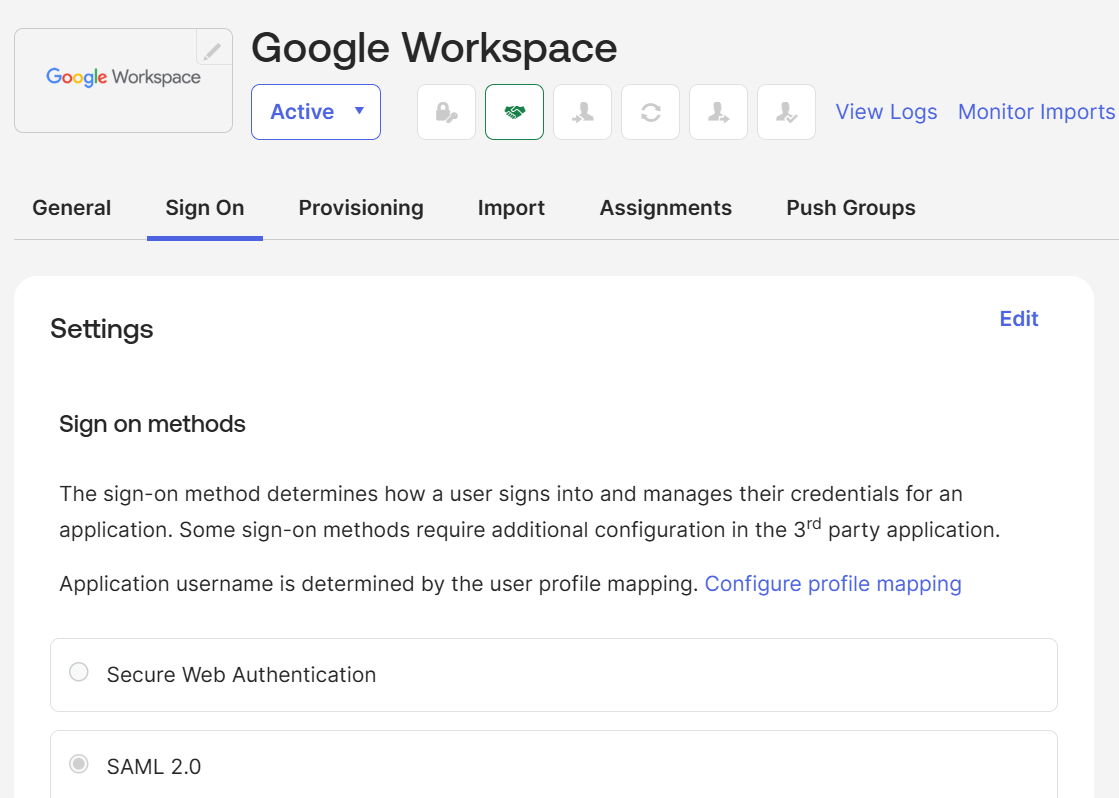Click the push user provisioning icon
This screenshot has width=1119, height=798.
[718, 112]
